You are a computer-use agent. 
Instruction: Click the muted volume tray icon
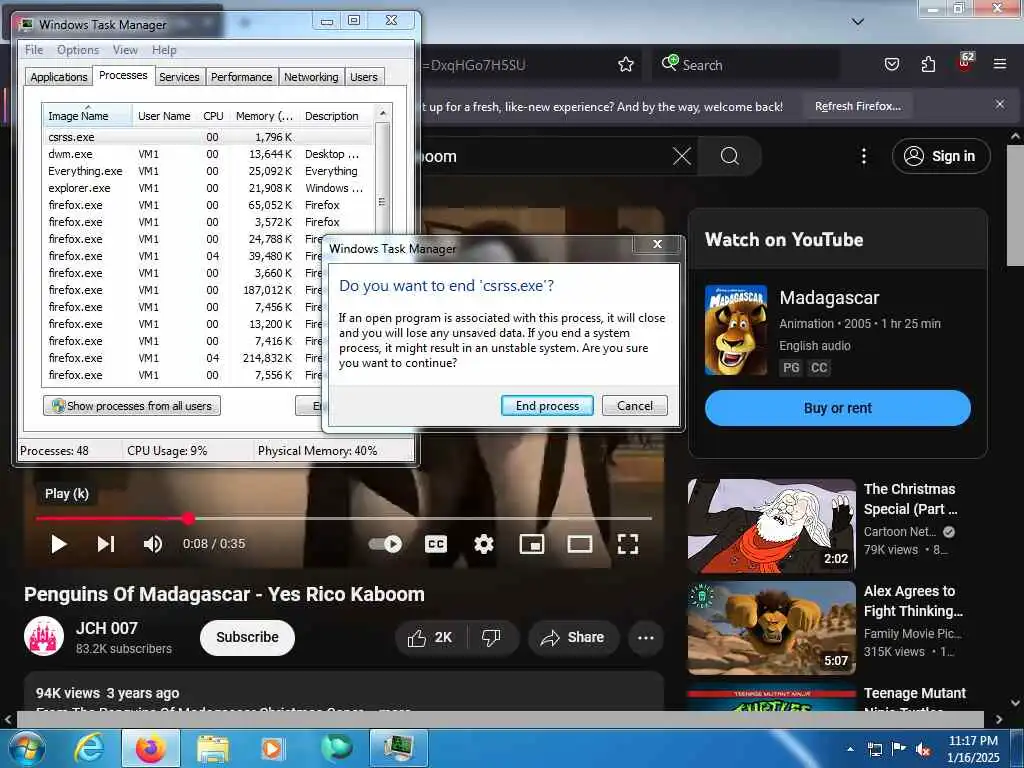pyautogui.click(x=923, y=749)
